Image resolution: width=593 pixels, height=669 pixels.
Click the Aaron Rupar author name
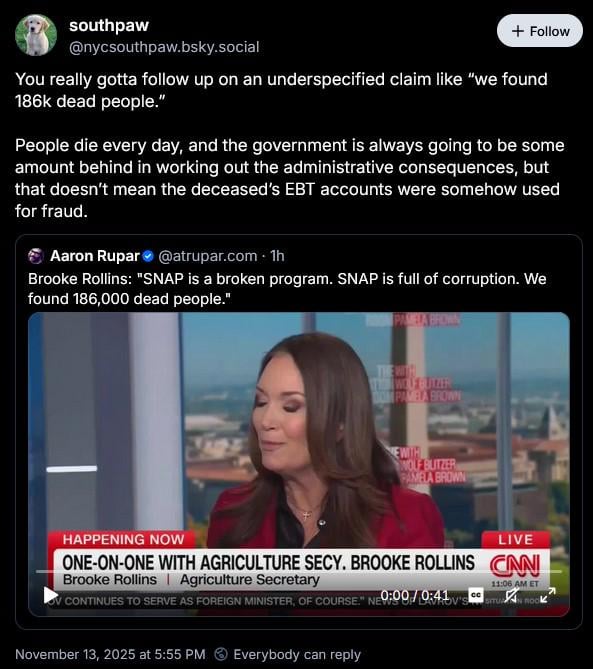tap(95, 256)
